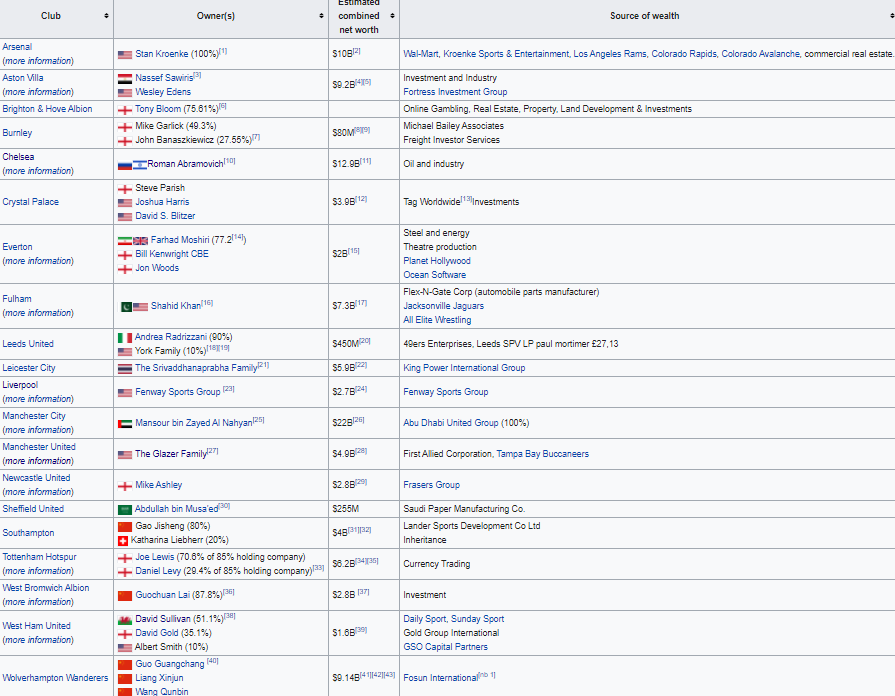The width and height of the screenshot is (895, 696).
Task: Click the UAE flag beside Mansour bin Zayed
Action: click(125, 423)
